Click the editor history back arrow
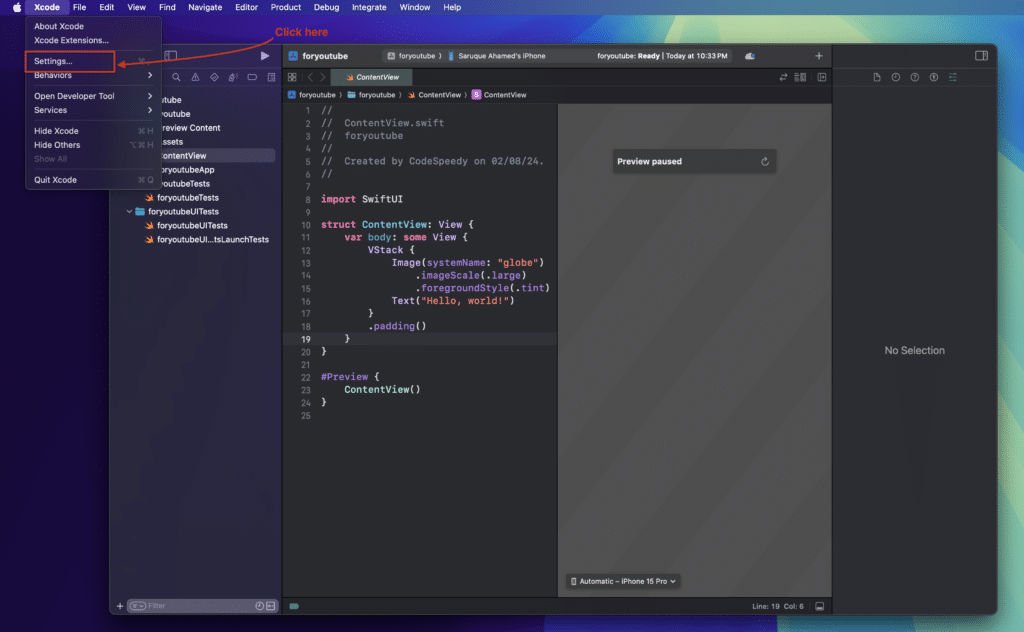This screenshot has height=632, width=1024. pos(309,77)
